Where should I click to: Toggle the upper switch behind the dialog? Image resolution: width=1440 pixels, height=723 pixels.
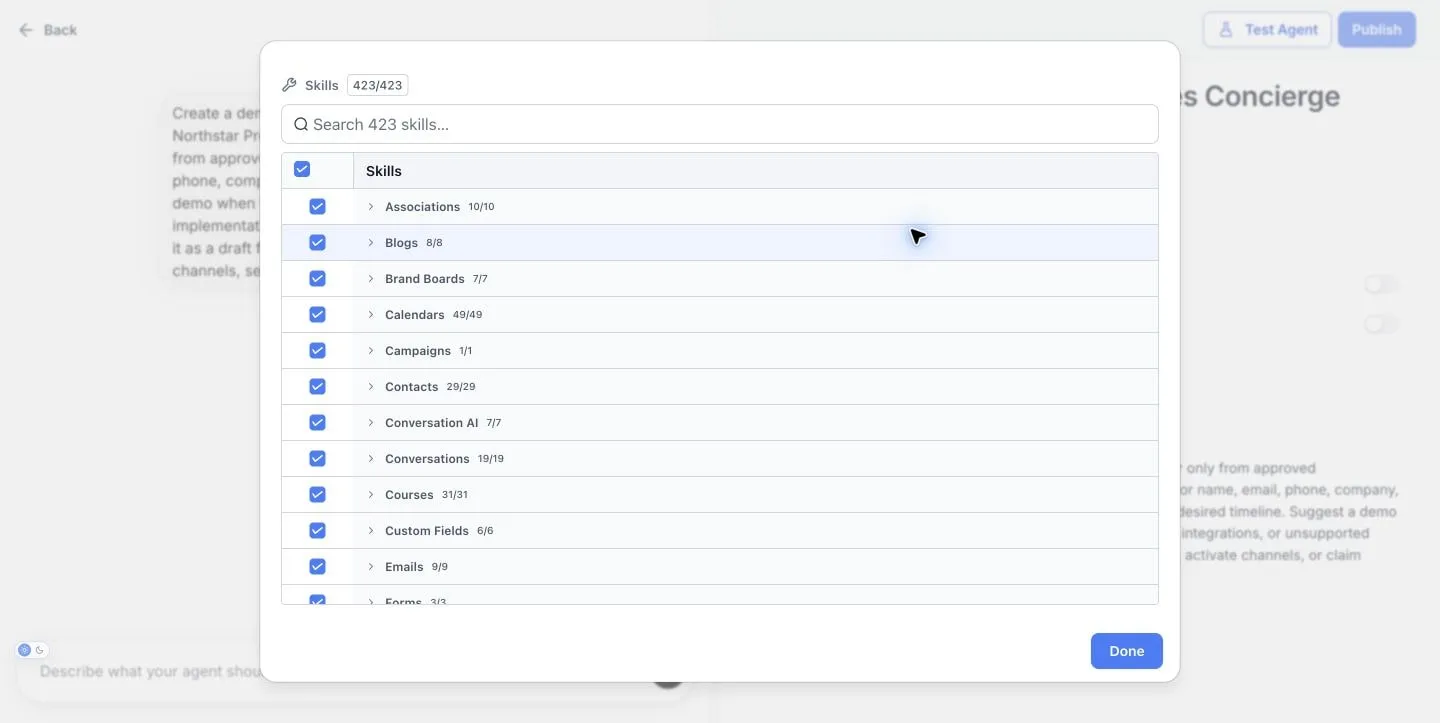pos(1382,285)
